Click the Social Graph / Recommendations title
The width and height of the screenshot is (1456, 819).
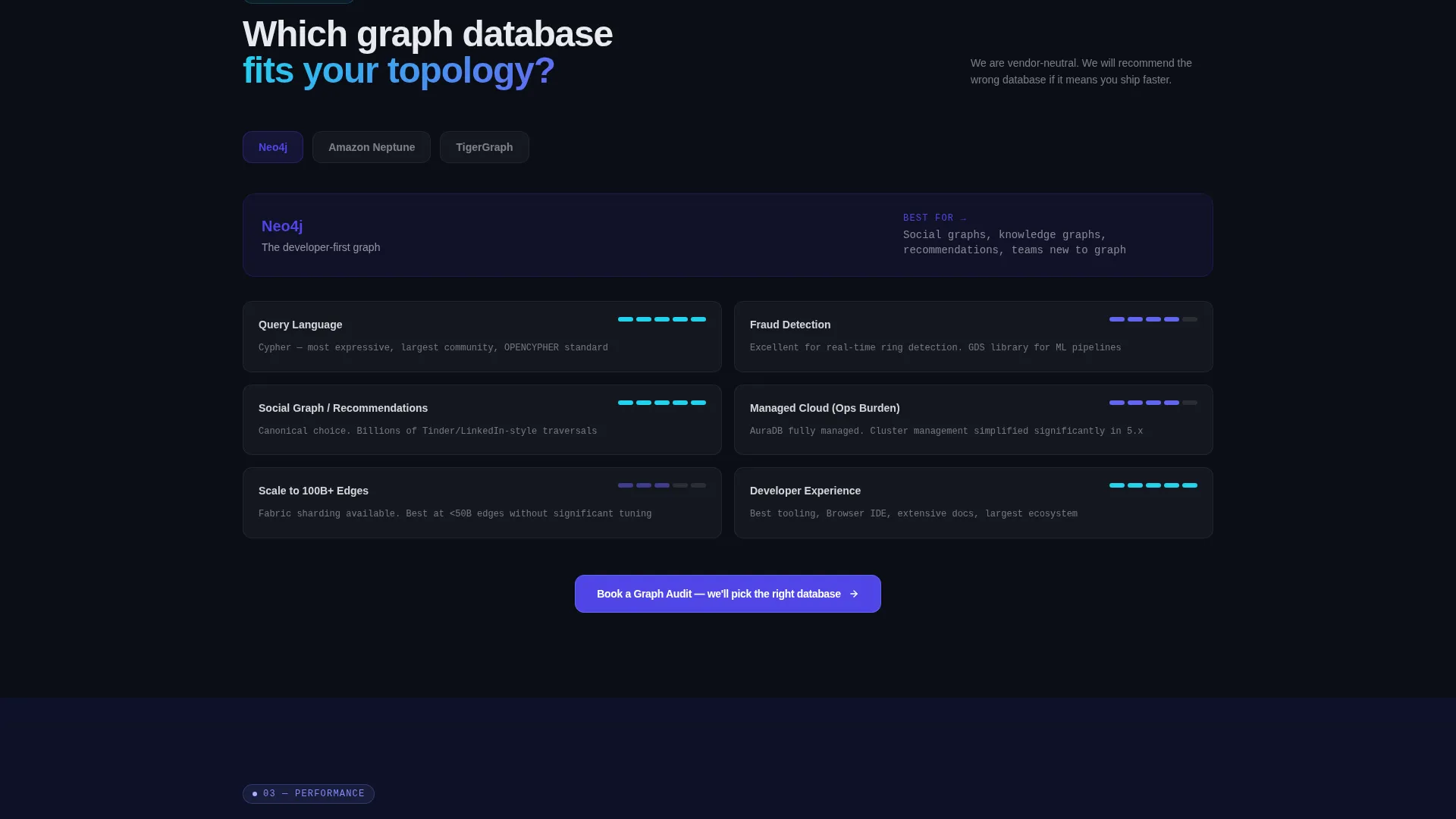[x=343, y=408]
